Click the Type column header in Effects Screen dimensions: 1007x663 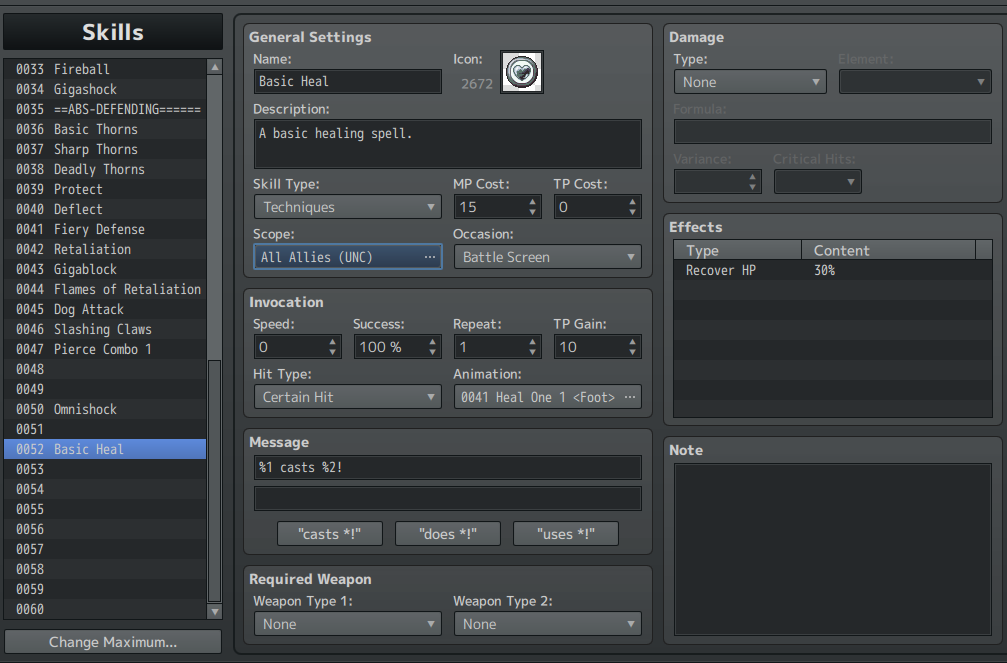[x=737, y=250]
